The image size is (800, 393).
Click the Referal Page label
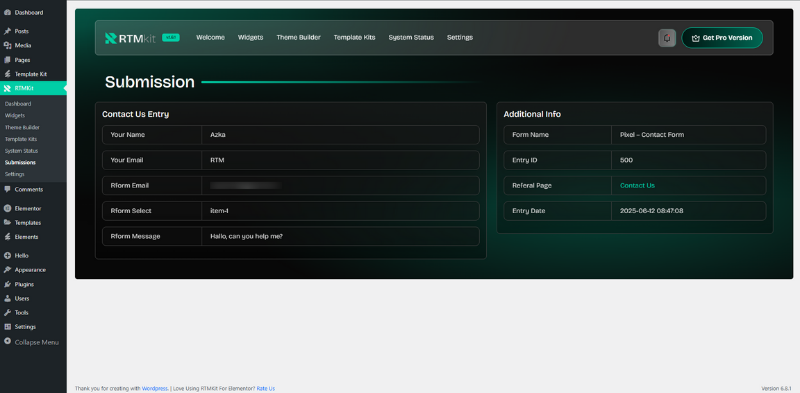(532, 185)
